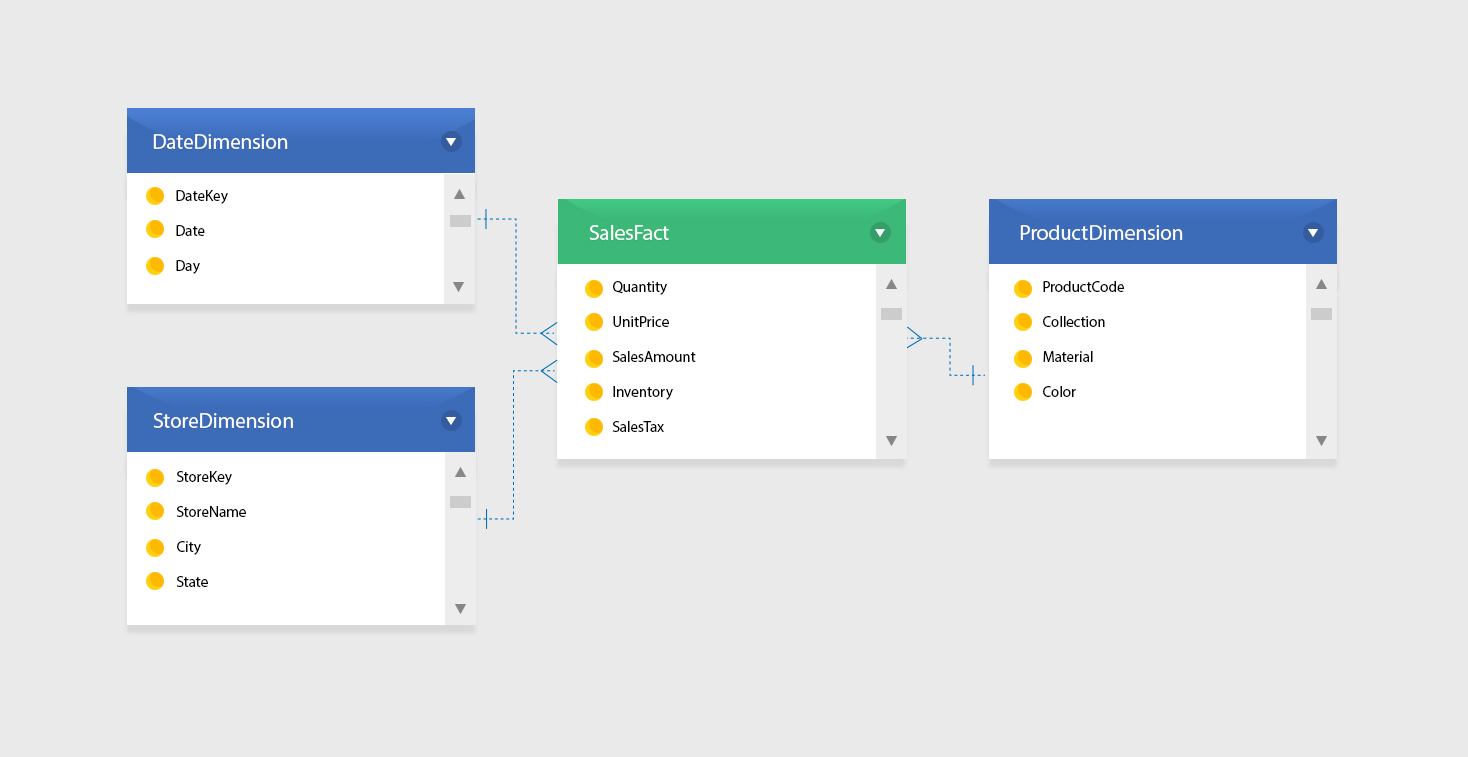This screenshot has width=1468, height=757.
Task: Click the scrollbar thumb in ProductDimension list
Action: coord(1321,314)
